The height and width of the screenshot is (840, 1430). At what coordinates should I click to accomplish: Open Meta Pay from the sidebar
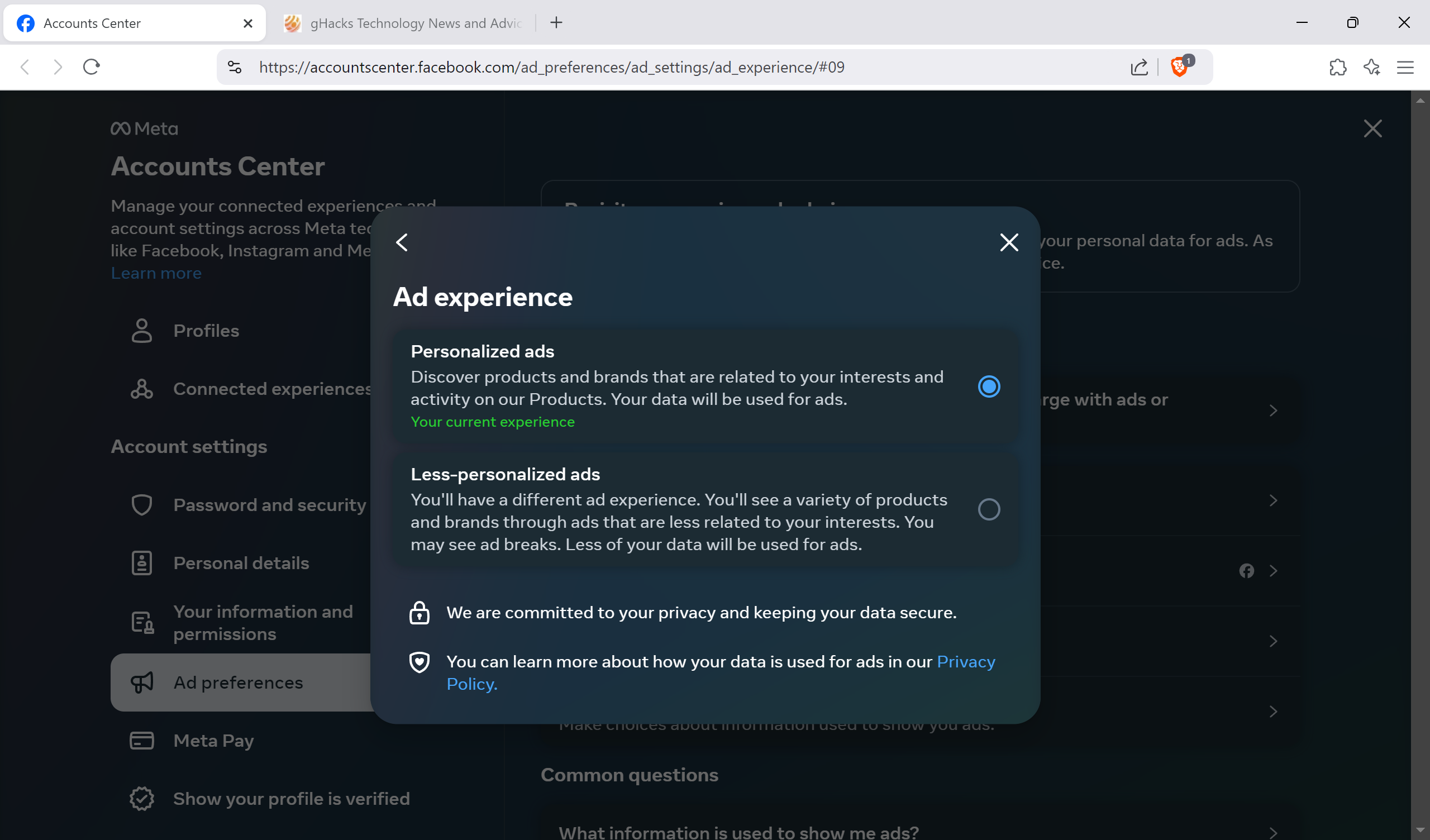(213, 741)
